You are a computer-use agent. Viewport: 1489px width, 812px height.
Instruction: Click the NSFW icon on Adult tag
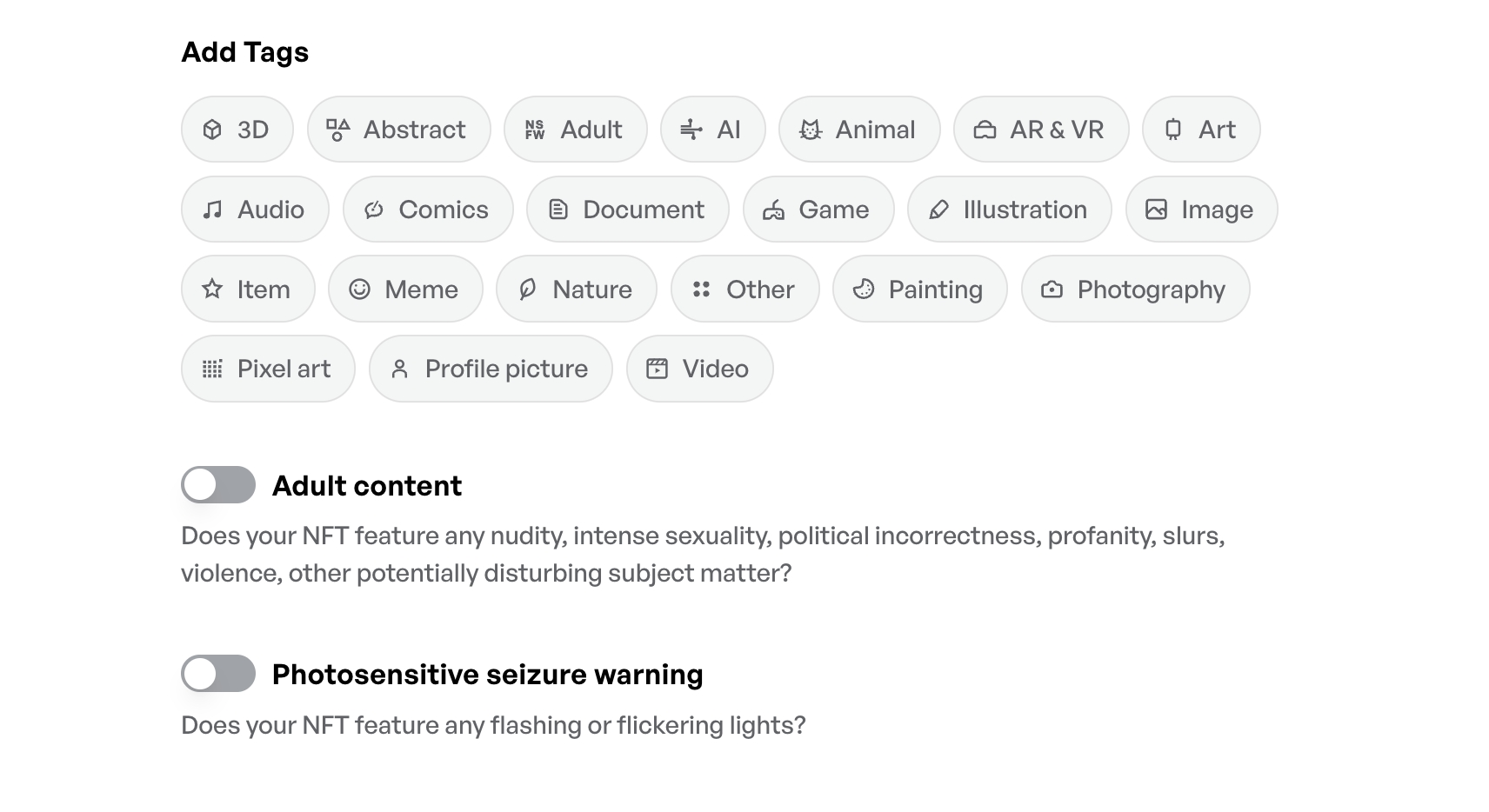coord(535,130)
